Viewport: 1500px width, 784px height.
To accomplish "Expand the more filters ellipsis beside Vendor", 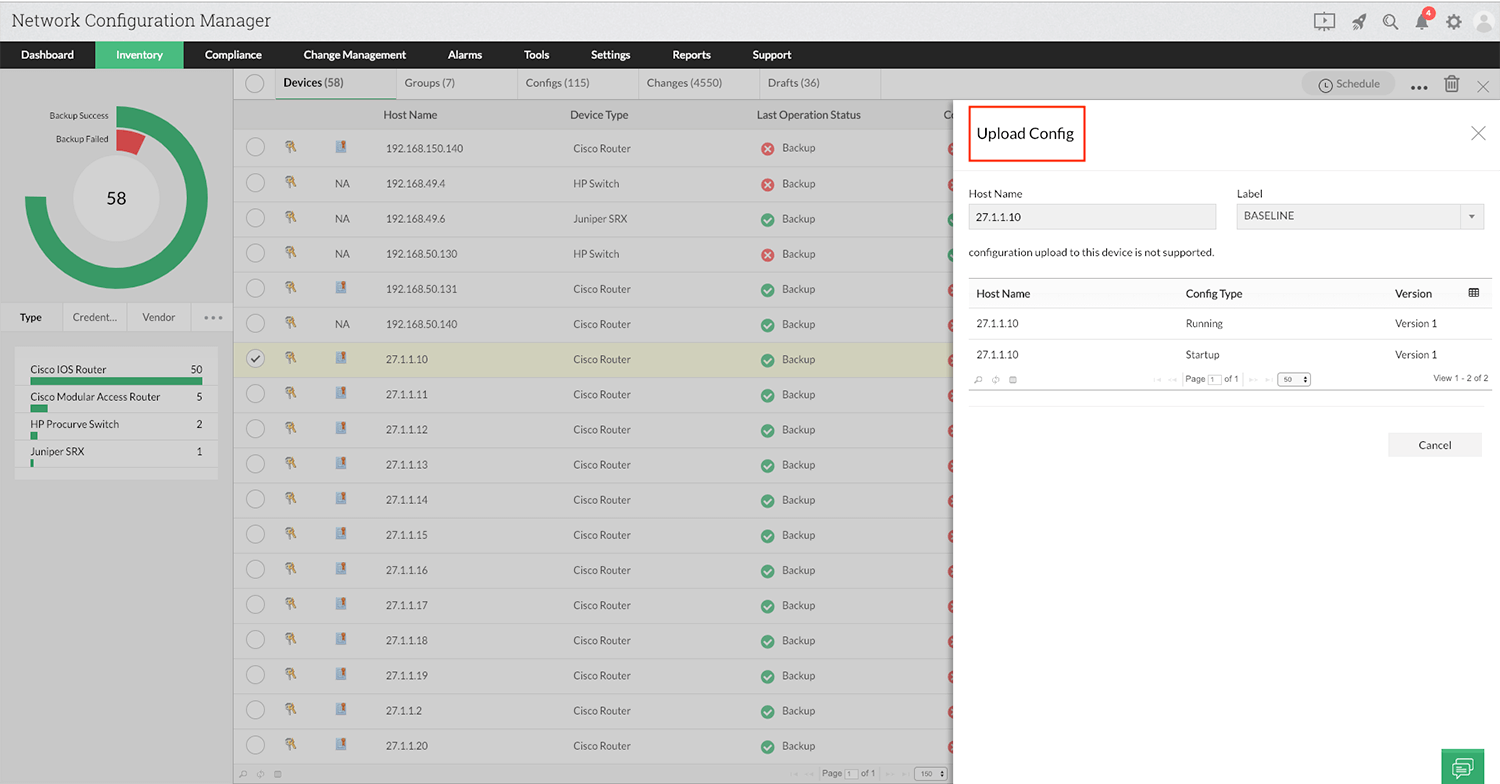I will click(x=211, y=317).
